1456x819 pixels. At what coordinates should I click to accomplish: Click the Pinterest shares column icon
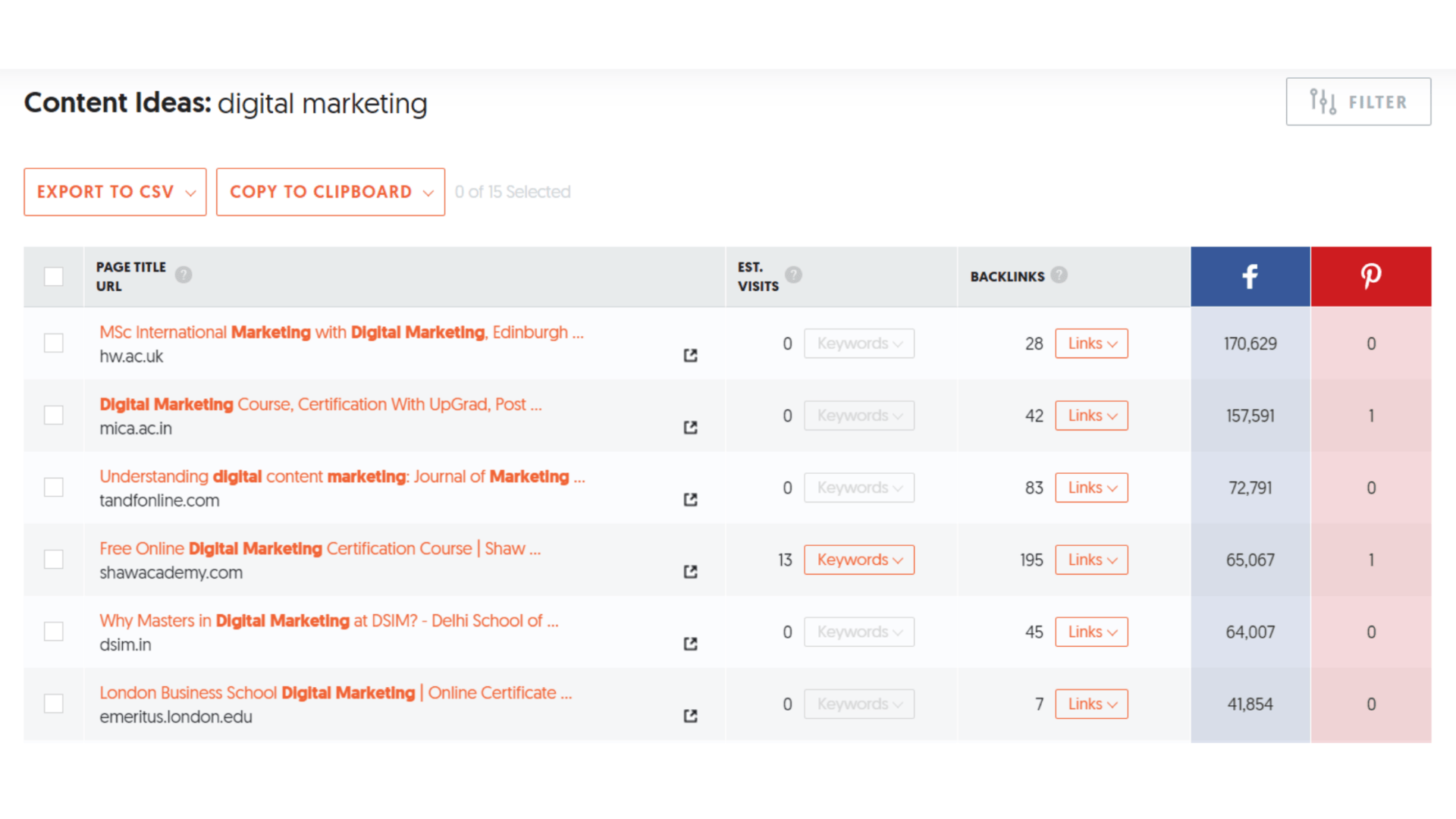1370,276
